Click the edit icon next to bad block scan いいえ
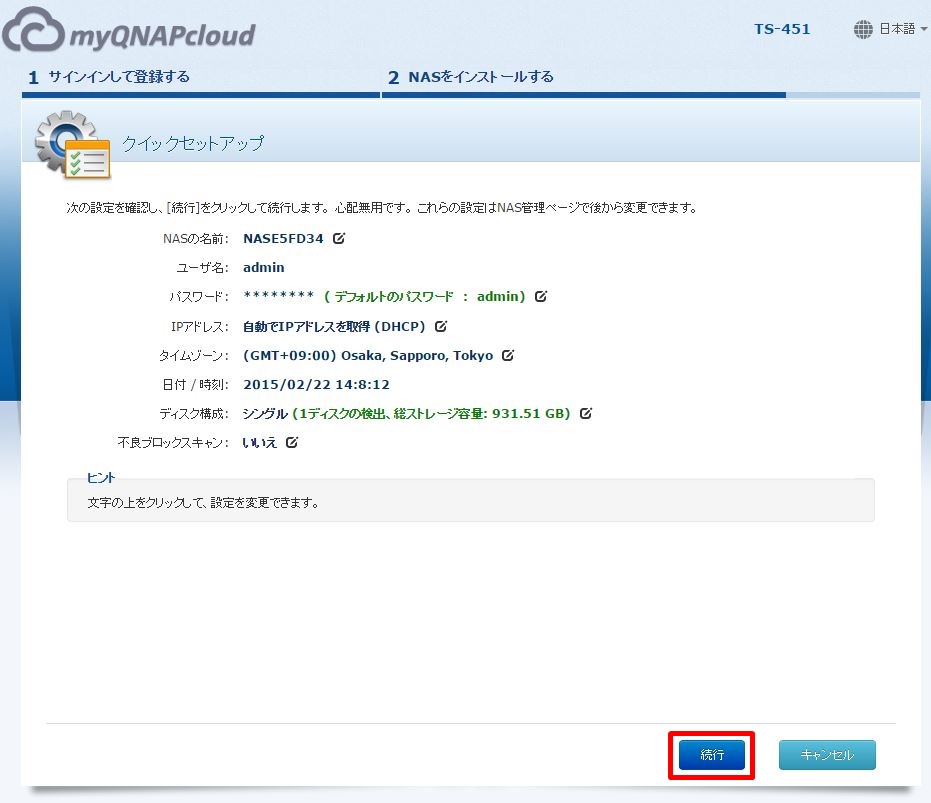Screen dimensions: 931x803 click(x=292, y=442)
